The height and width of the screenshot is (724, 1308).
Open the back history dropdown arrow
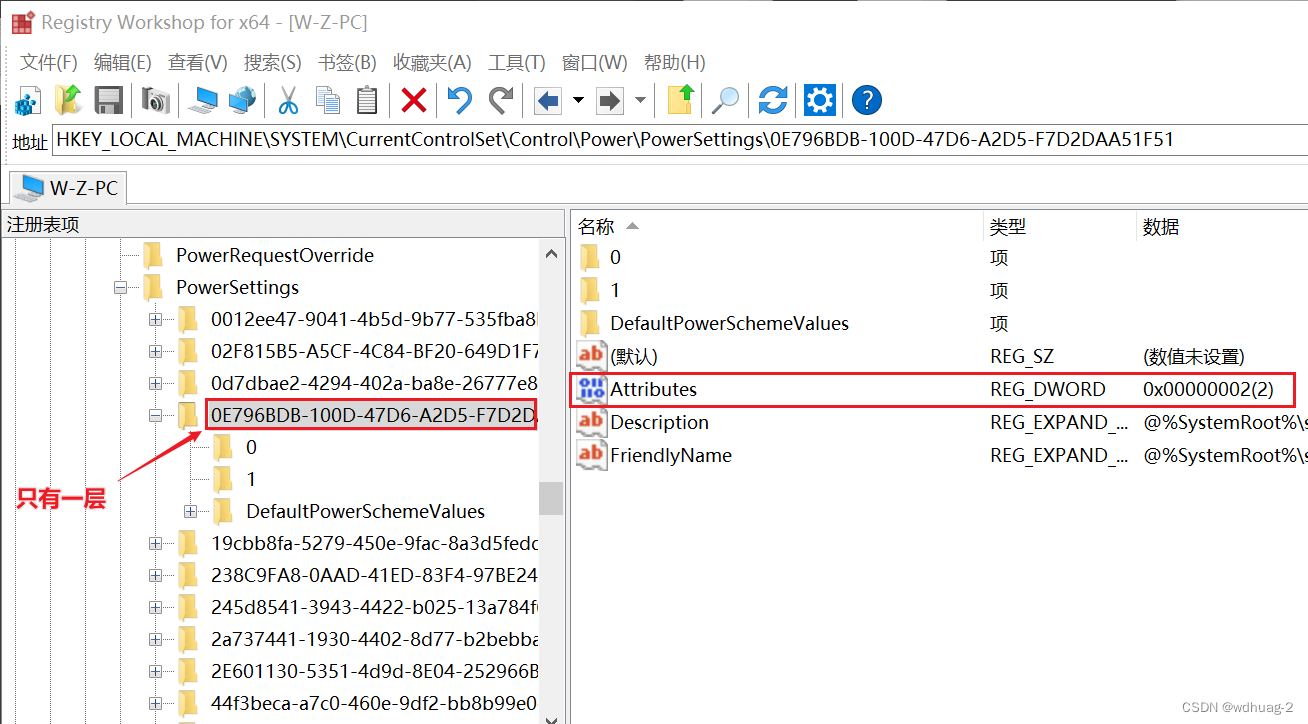pos(578,100)
